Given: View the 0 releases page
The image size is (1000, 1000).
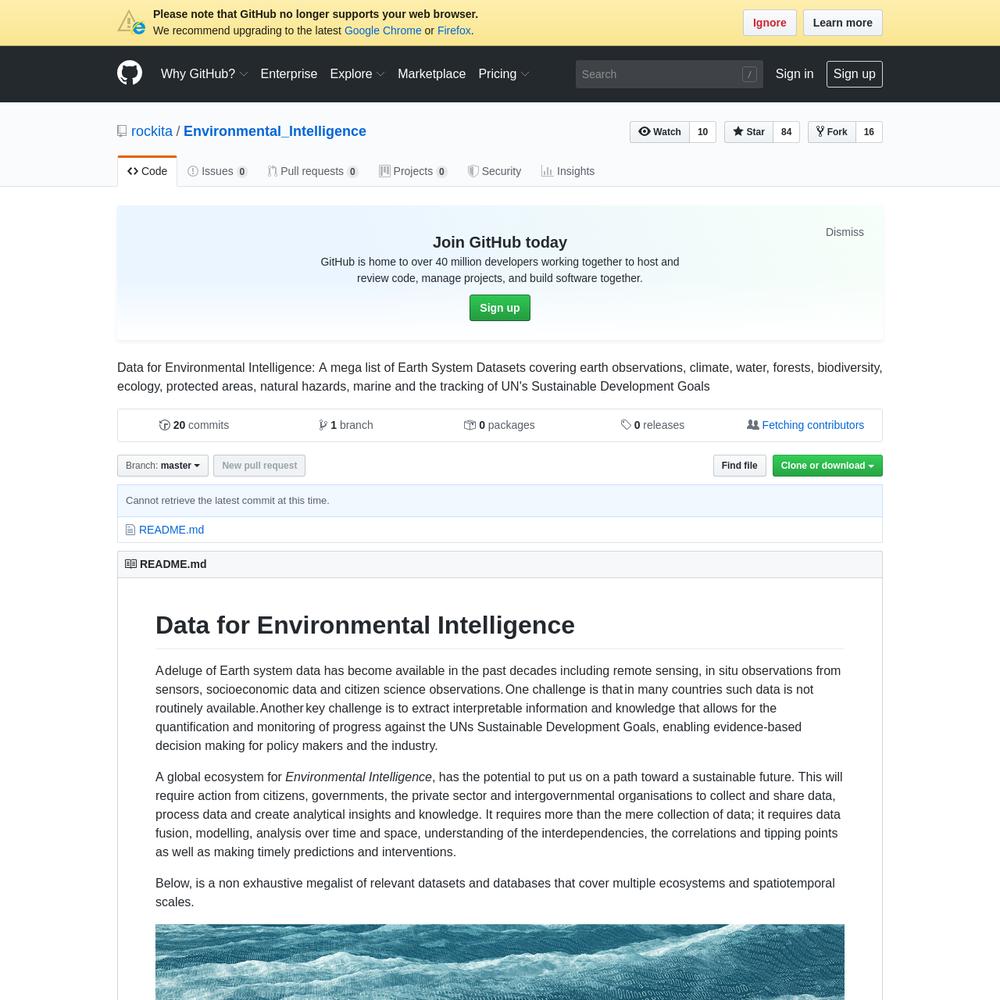Looking at the screenshot, I should [652, 425].
